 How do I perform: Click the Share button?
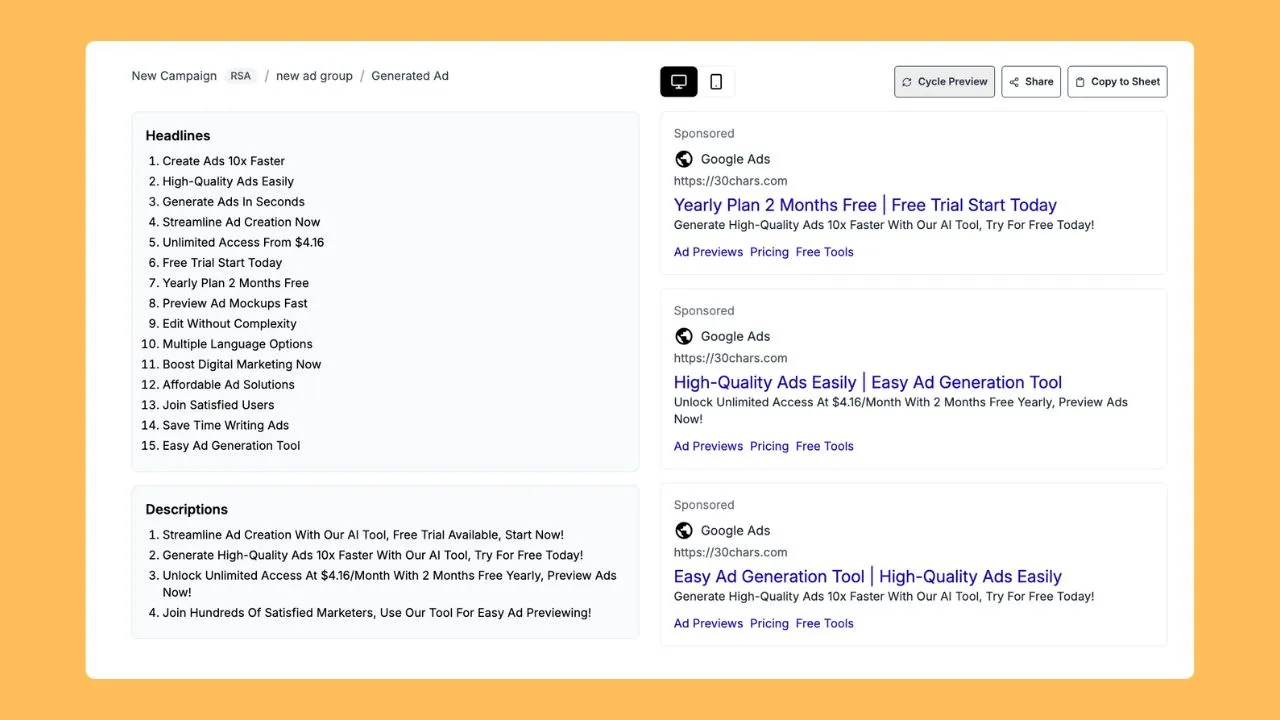1031,82
